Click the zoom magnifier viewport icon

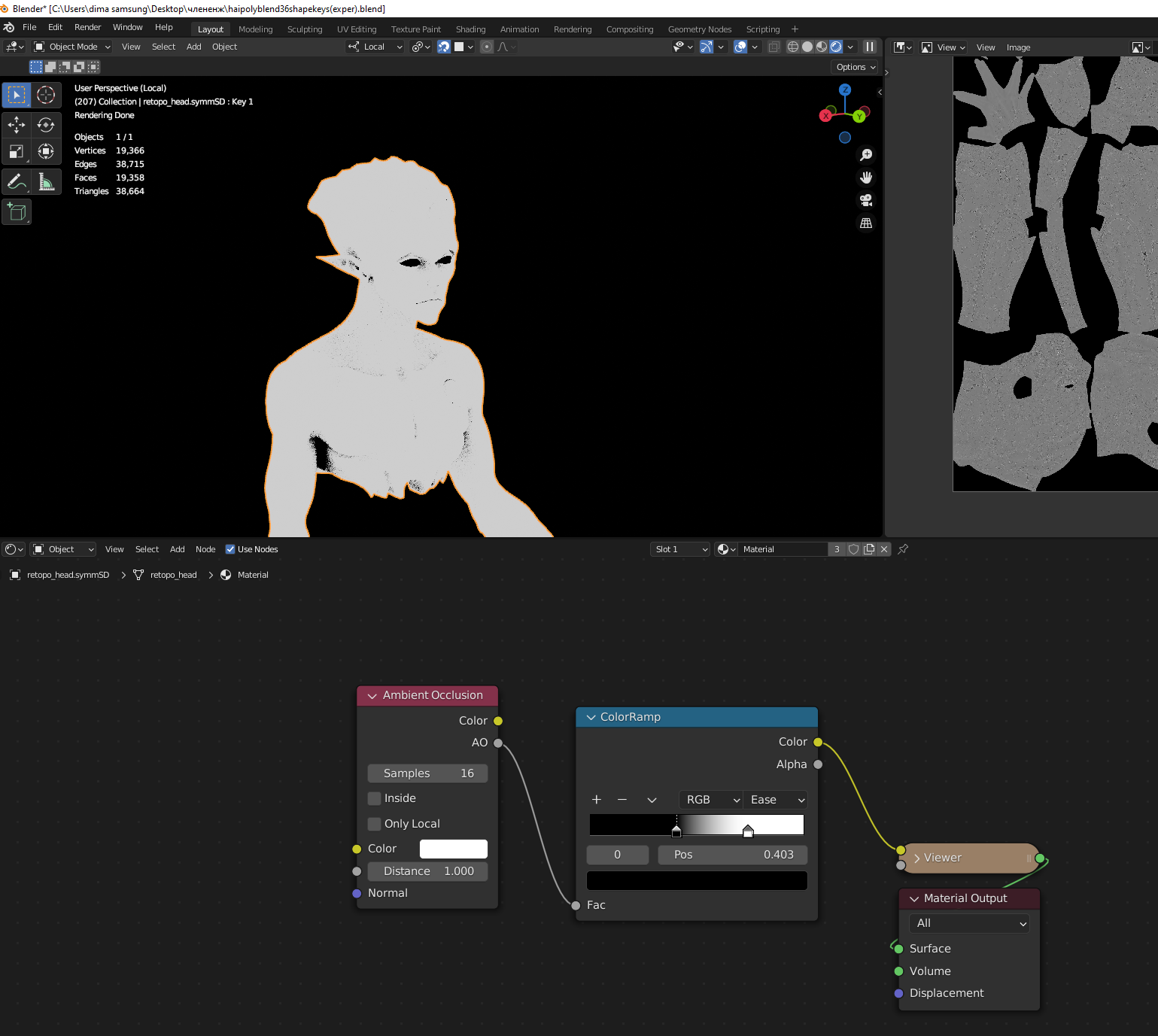[x=866, y=155]
